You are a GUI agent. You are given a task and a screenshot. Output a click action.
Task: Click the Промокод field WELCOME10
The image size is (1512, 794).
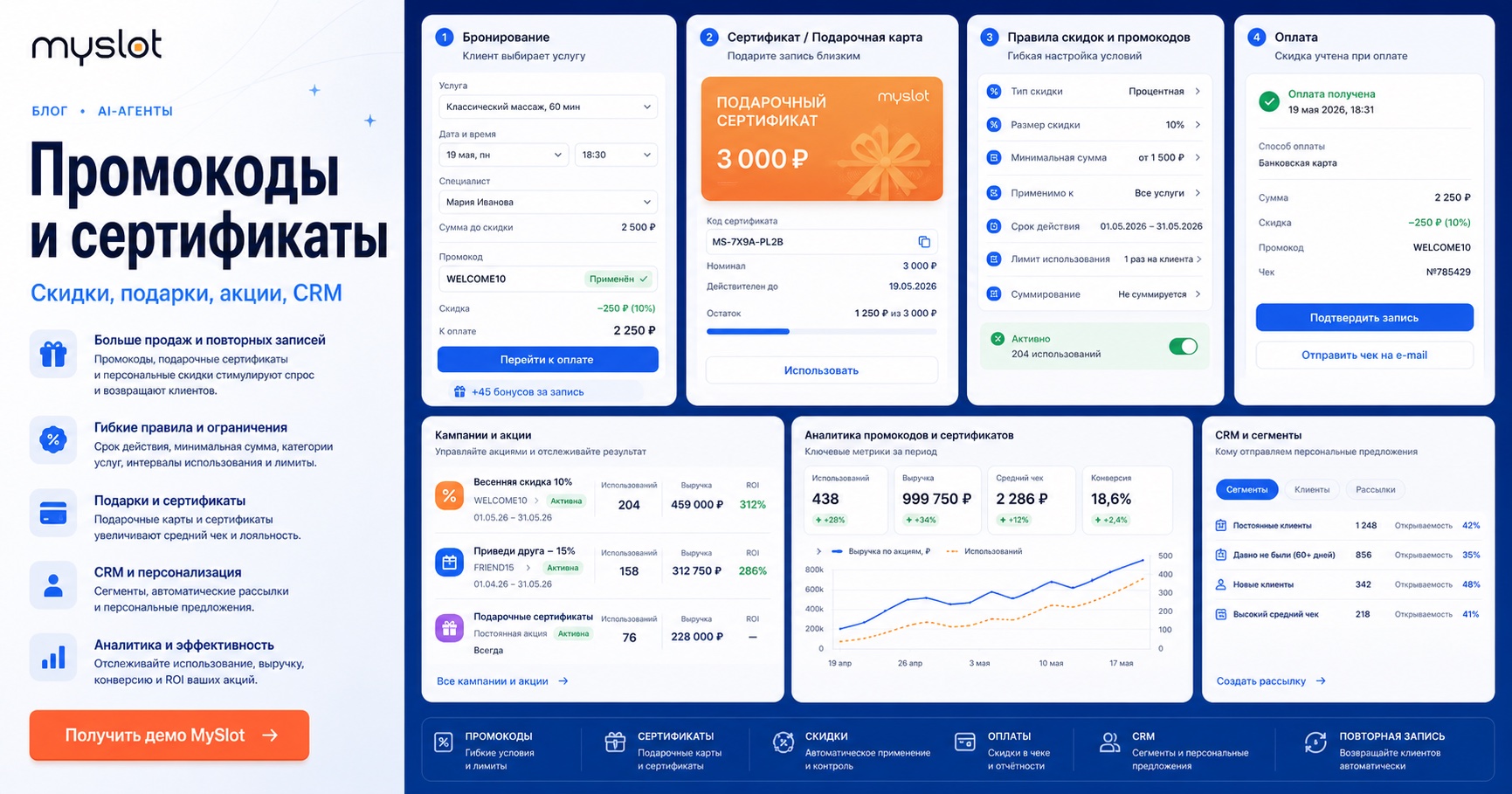[x=548, y=280]
